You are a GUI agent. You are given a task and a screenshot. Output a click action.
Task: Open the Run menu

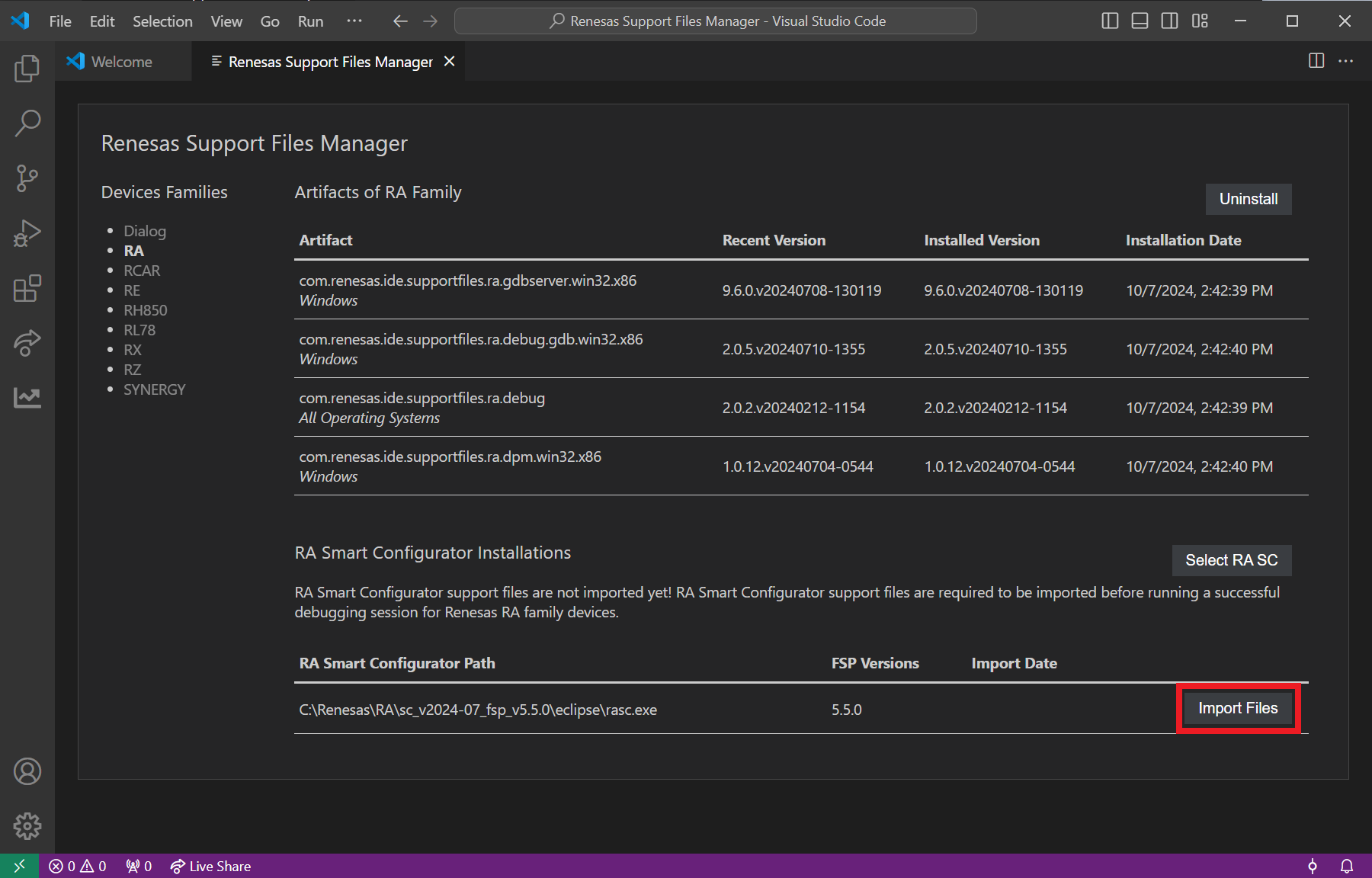coord(311,21)
